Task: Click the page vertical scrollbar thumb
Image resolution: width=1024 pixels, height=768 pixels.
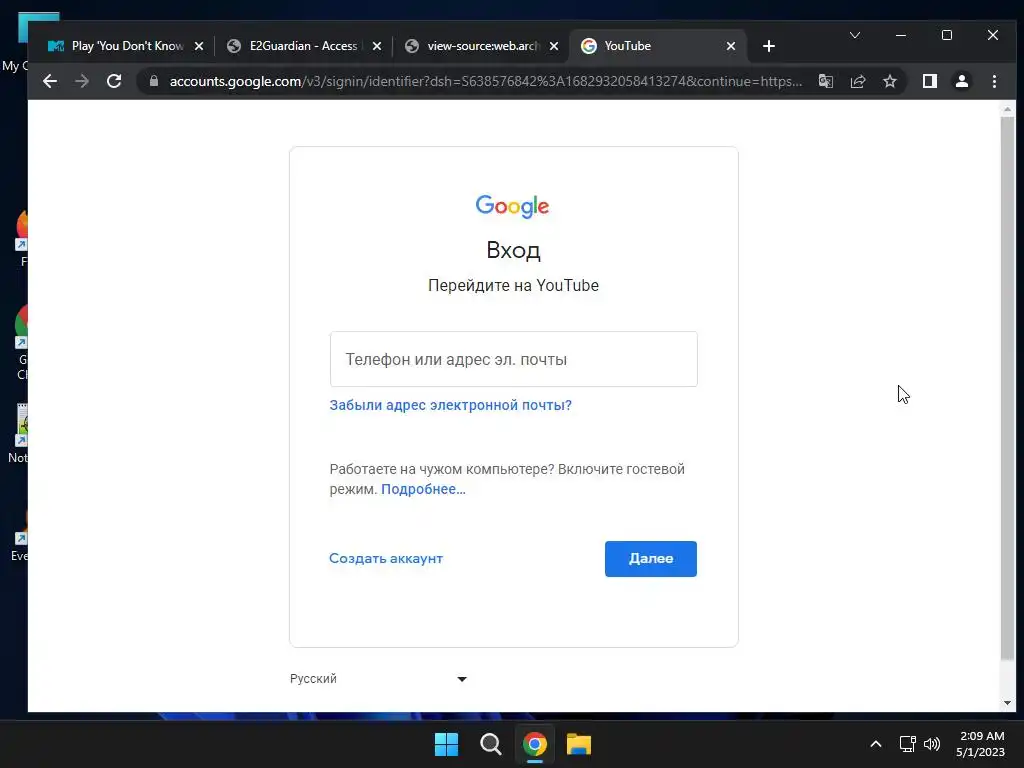Action: [x=1007, y=389]
